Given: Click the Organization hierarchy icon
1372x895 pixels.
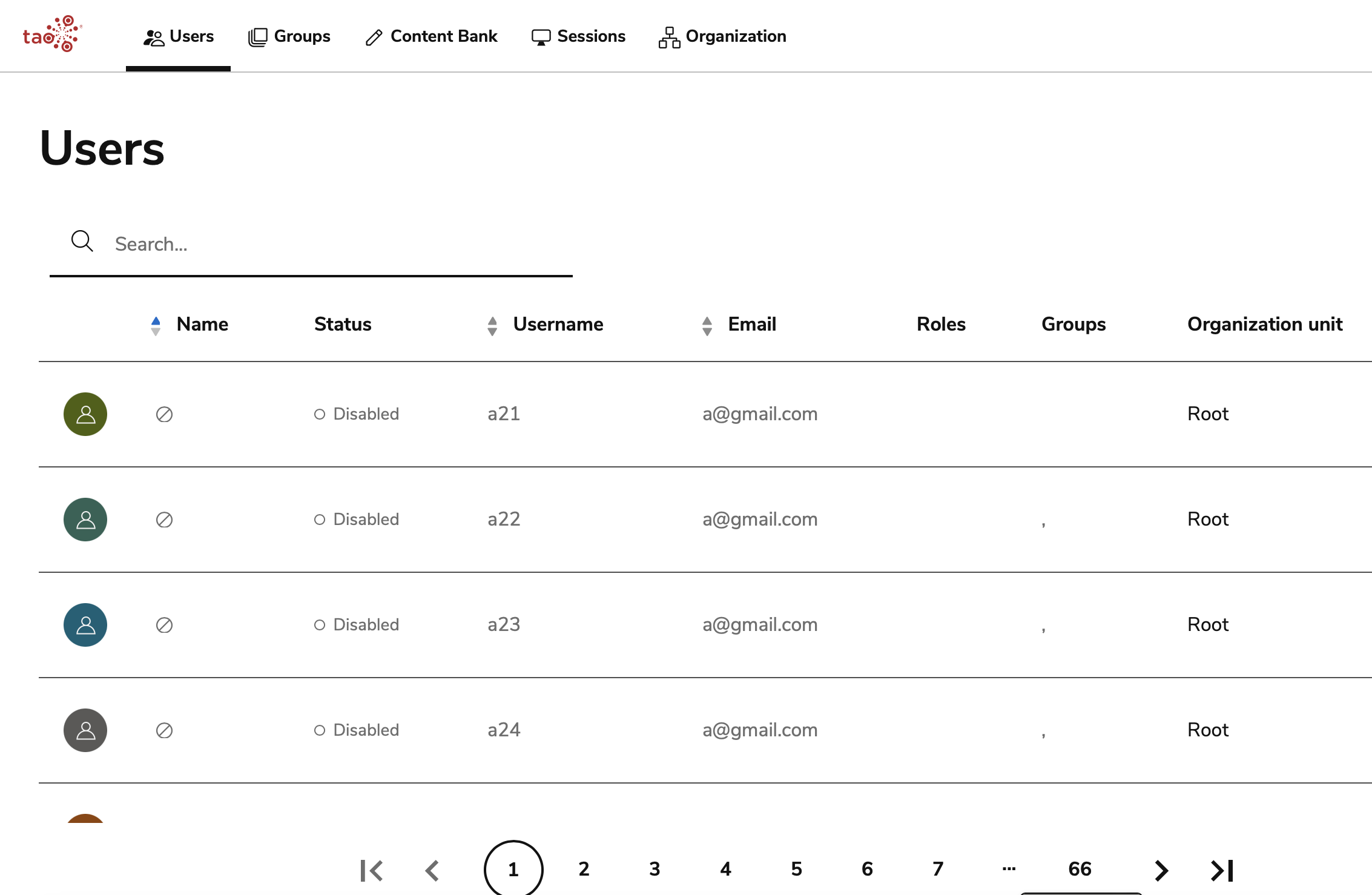Looking at the screenshot, I should point(668,36).
